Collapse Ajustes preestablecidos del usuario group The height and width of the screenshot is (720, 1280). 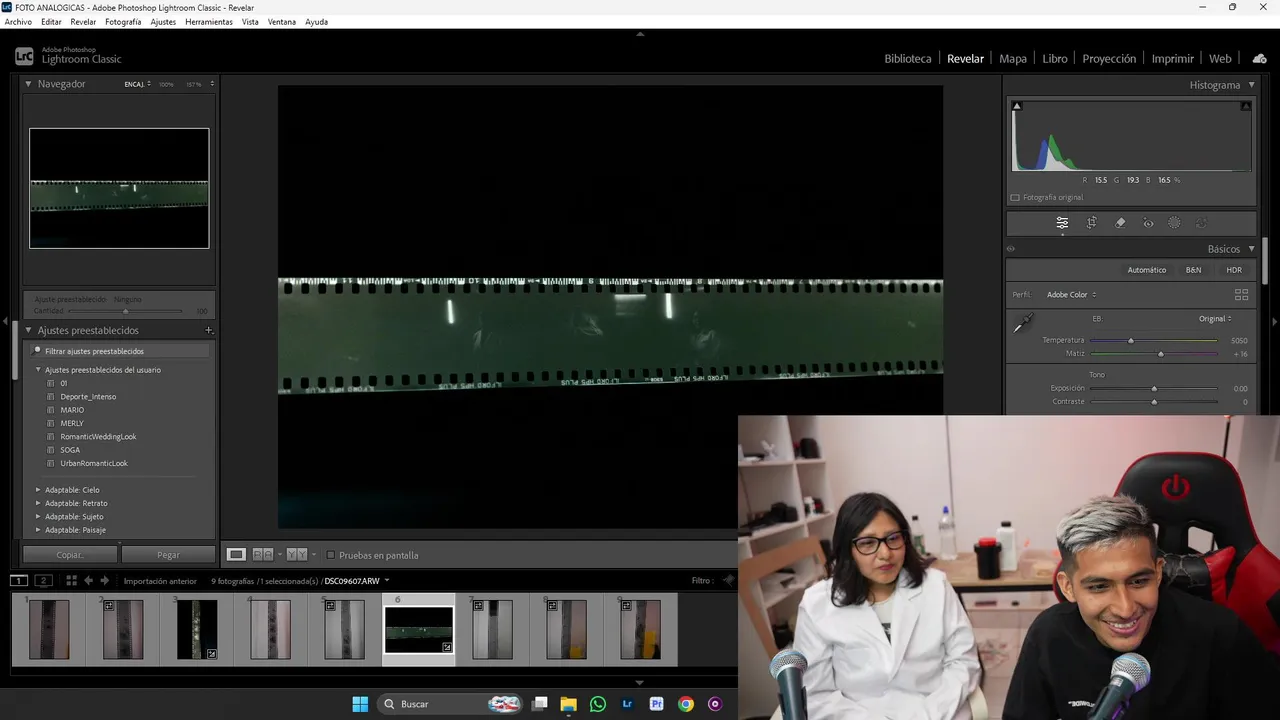point(38,370)
